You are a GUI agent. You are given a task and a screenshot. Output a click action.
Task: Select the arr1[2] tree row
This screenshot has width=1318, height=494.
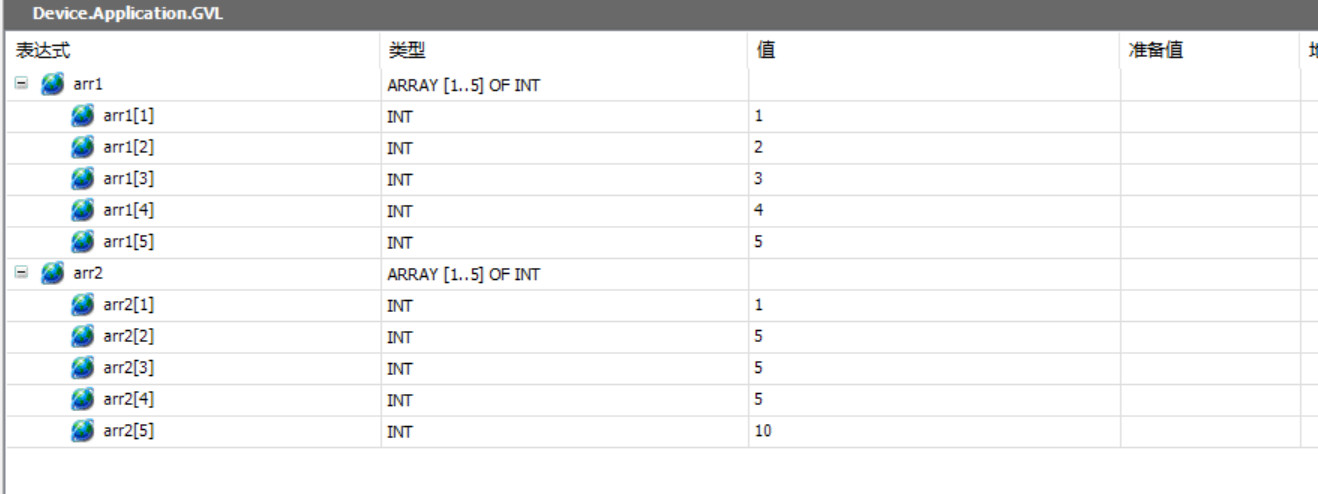[x=662, y=148]
